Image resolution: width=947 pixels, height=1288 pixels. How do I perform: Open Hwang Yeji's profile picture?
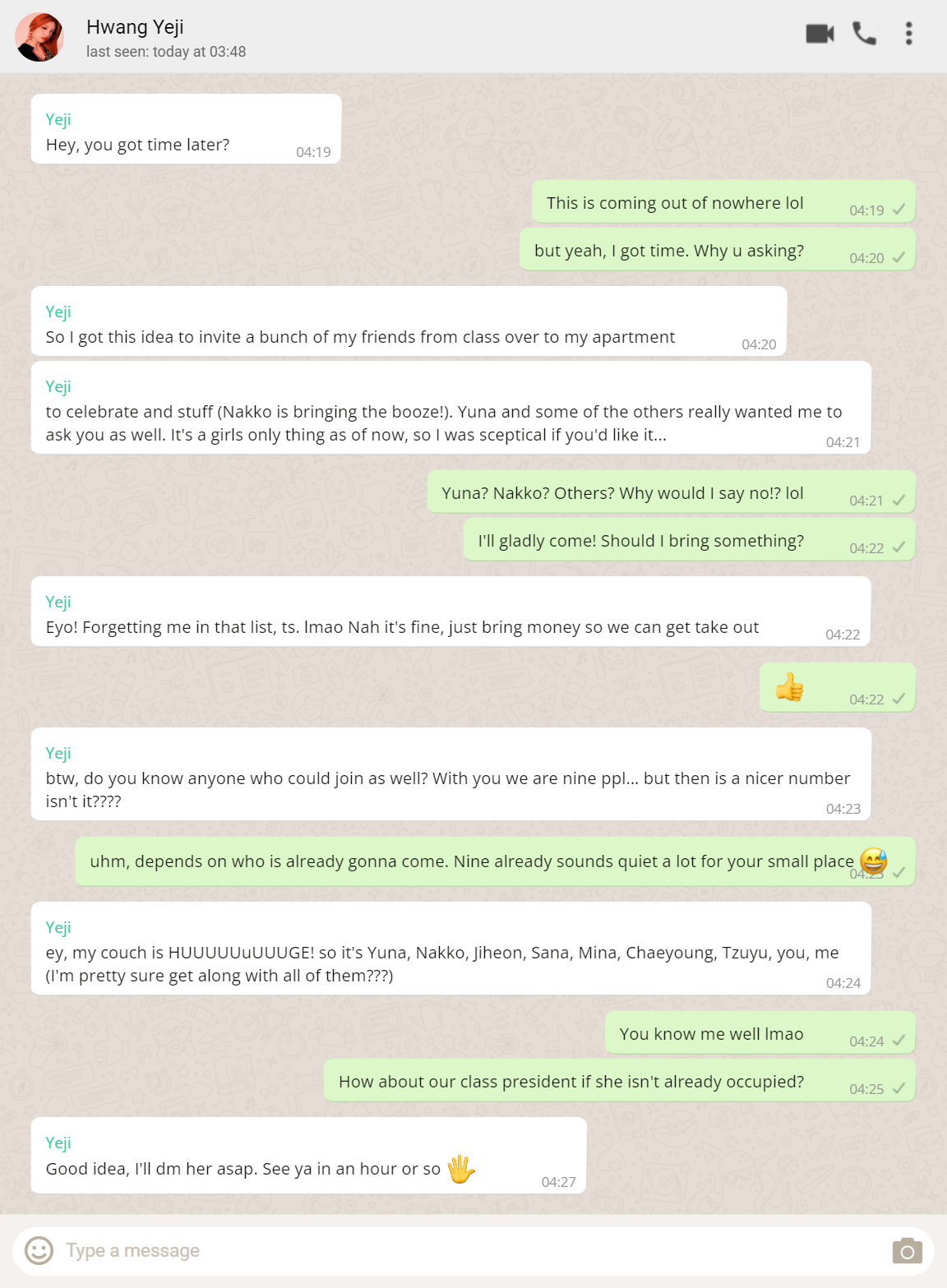(x=39, y=37)
